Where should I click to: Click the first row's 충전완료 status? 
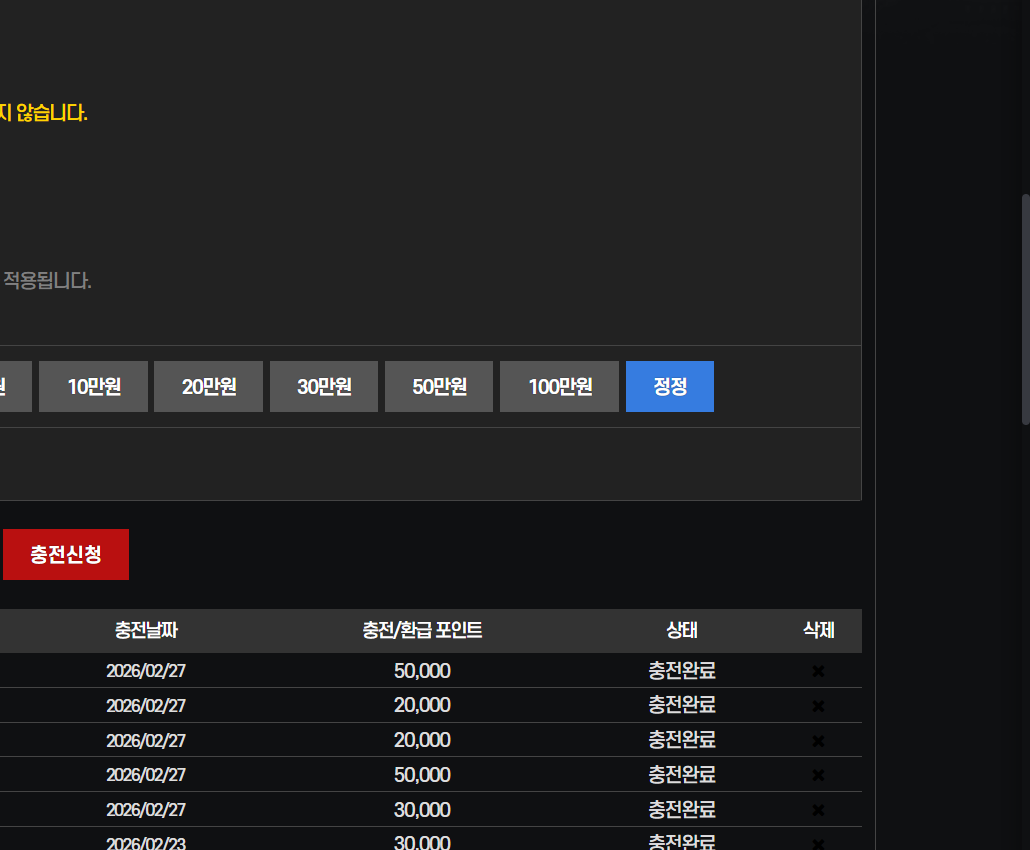(x=682, y=671)
